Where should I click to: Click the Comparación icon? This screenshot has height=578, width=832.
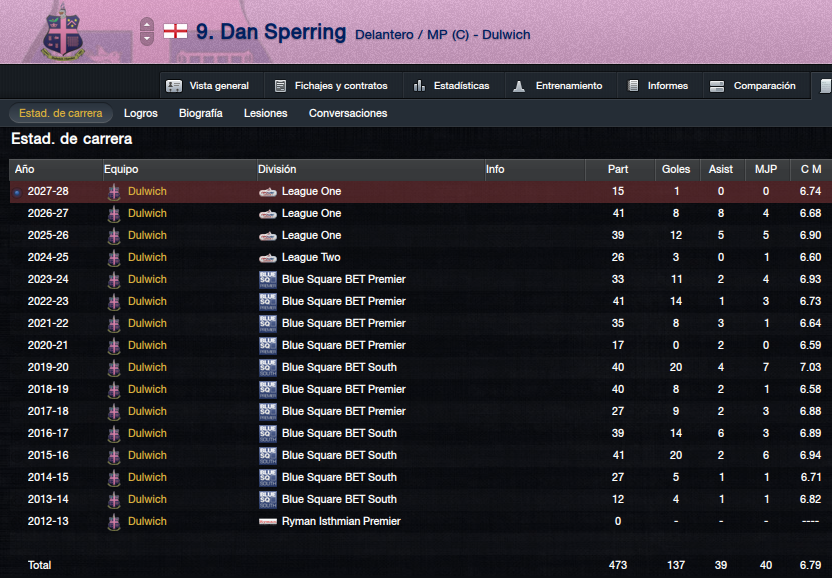click(717, 86)
